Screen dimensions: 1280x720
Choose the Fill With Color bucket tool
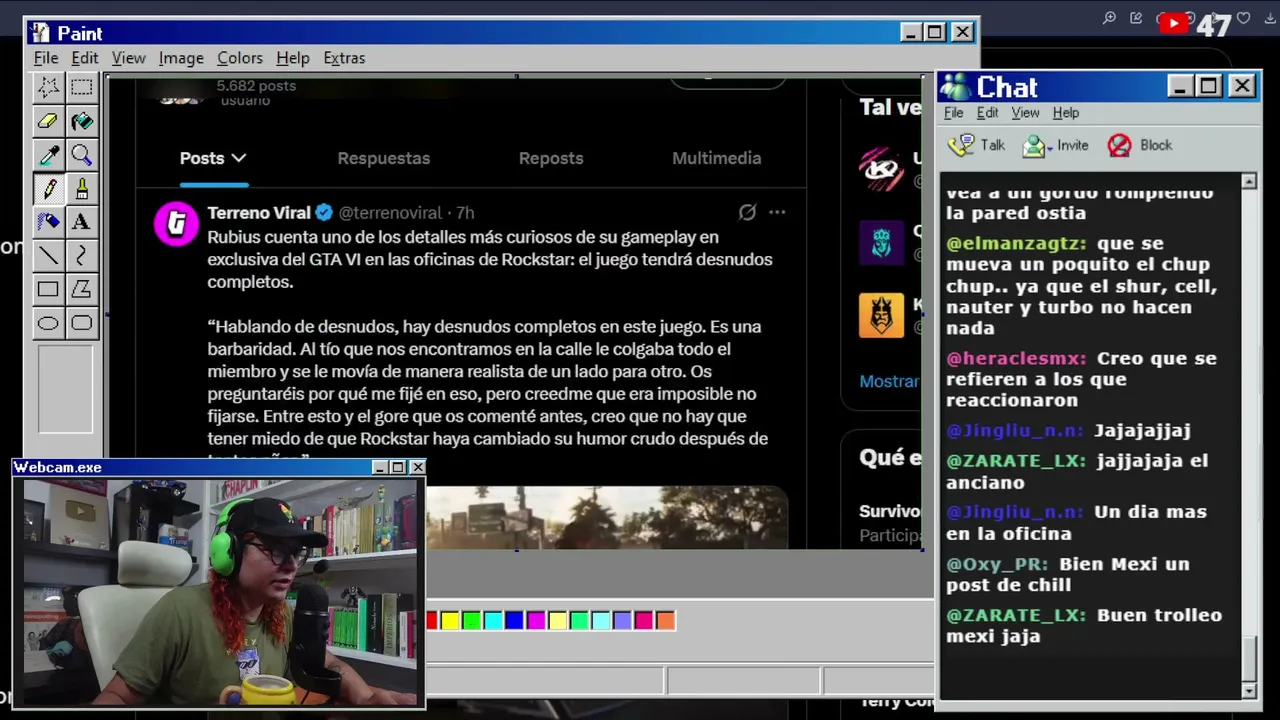tap(82, 121)
